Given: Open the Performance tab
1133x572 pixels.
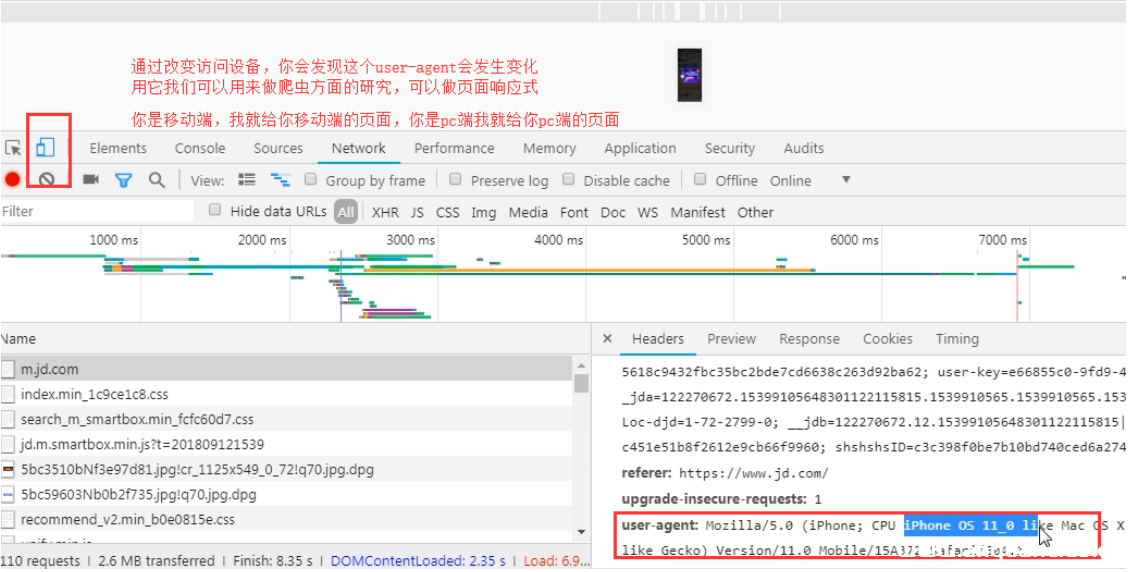Looking at the screenshot, I should pyautogui.click(x=454, y=148).
